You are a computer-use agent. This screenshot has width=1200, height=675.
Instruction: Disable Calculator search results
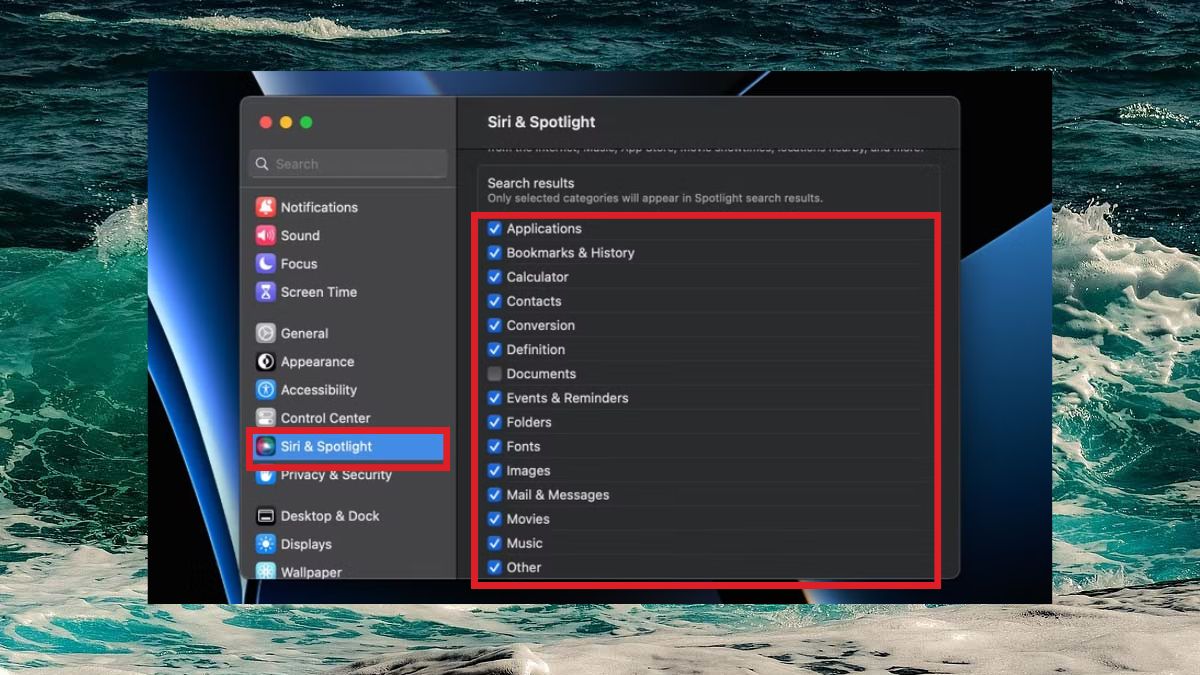coord(494,276)
